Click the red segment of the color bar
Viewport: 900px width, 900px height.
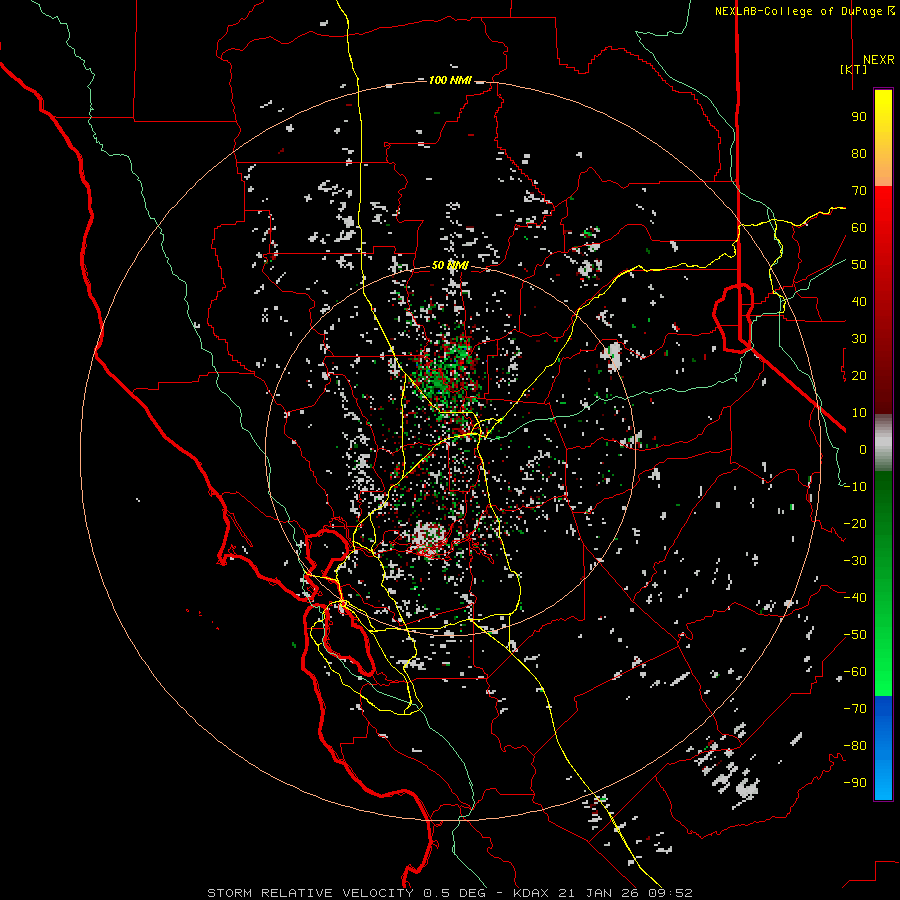(x=883, y=300)
